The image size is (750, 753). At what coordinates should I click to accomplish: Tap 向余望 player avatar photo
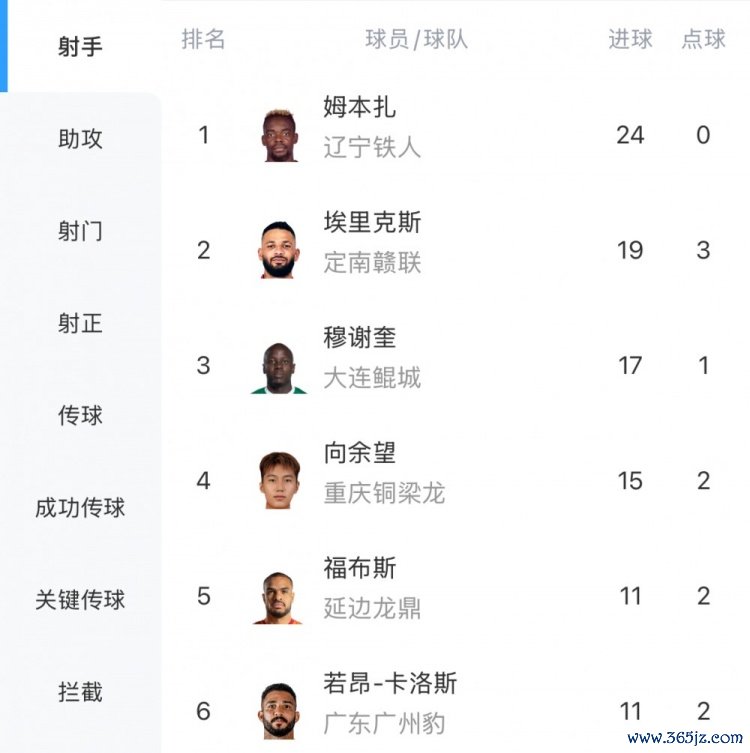[279, 481]
